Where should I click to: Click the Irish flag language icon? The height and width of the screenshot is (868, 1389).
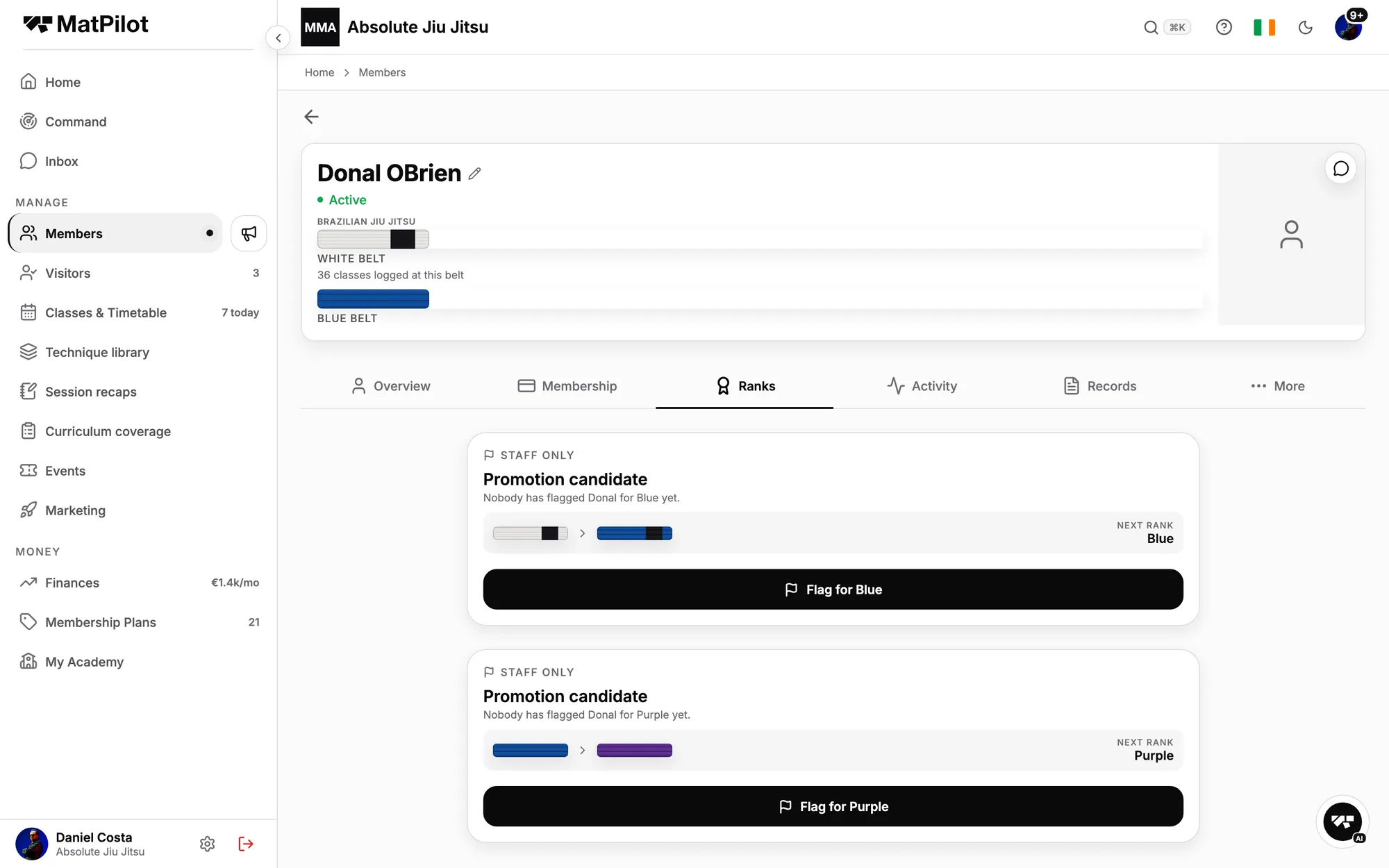pyautogui.click(x=1264, y=27)
